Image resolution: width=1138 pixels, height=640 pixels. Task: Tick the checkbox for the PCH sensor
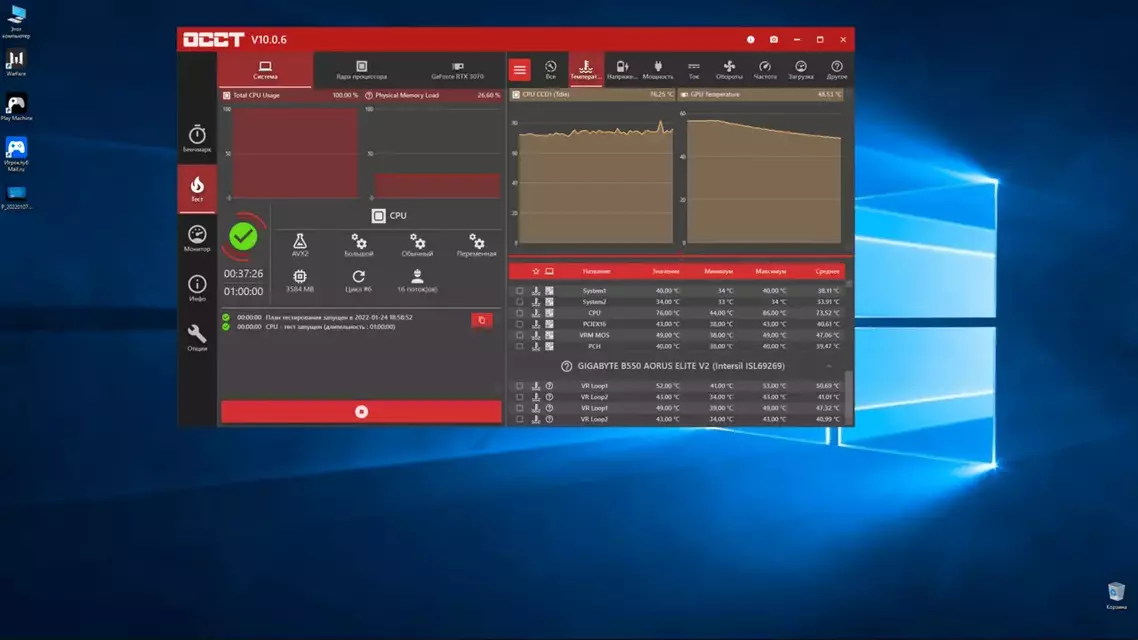520,346
